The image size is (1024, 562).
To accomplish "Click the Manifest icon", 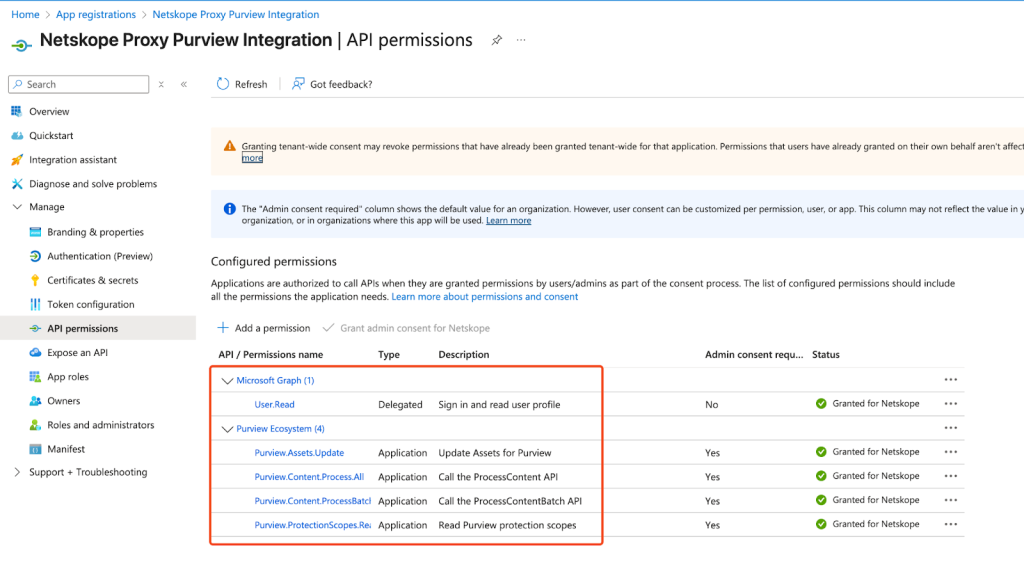I will (35, 449).
